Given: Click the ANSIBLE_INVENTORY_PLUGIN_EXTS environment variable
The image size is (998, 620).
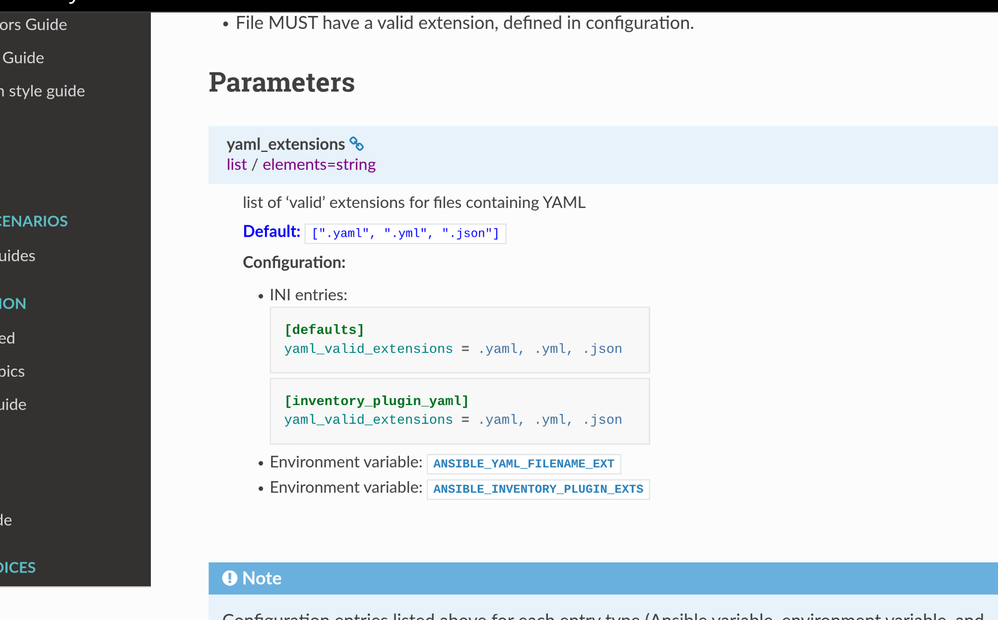Looking at the screenshot, I should 538,489.
